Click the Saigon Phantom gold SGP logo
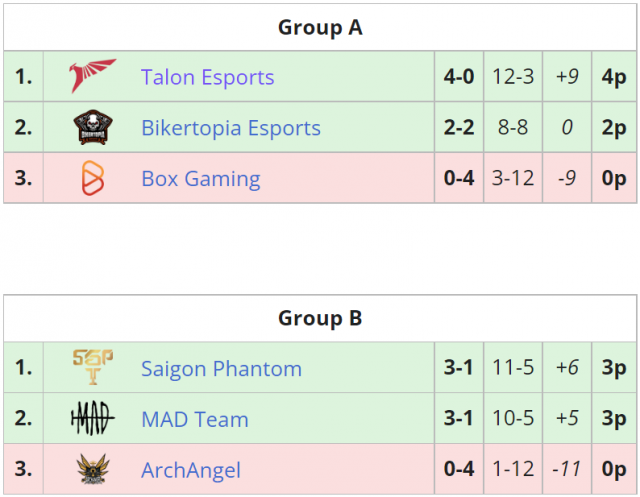 click(93, 367)
